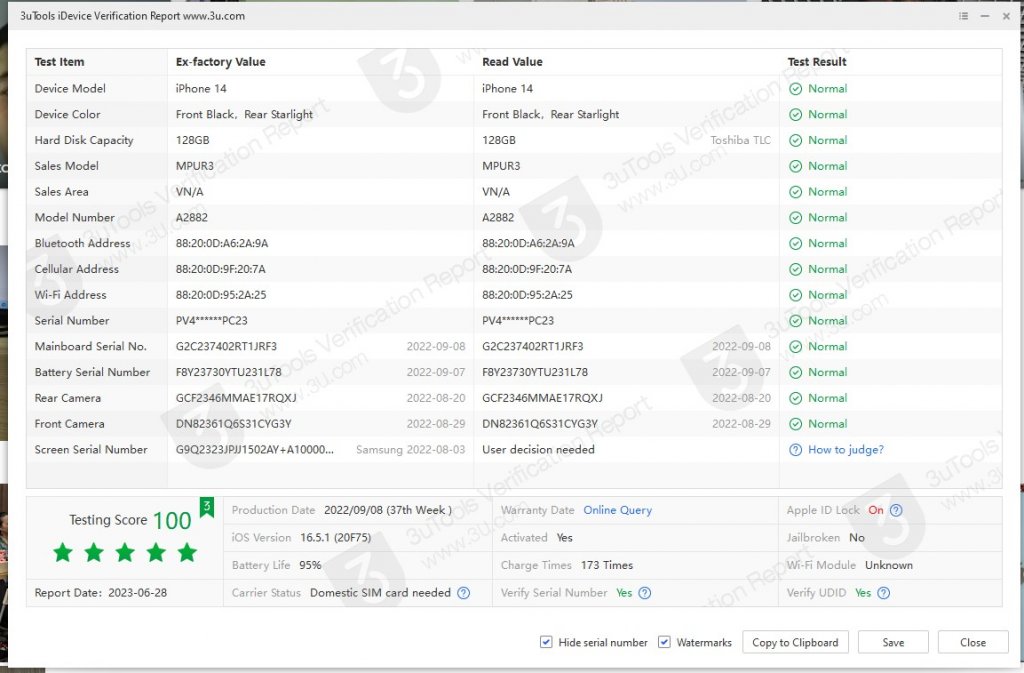Click the five-star rating row
Viewport: 1024px width, 673px height.
125,552
